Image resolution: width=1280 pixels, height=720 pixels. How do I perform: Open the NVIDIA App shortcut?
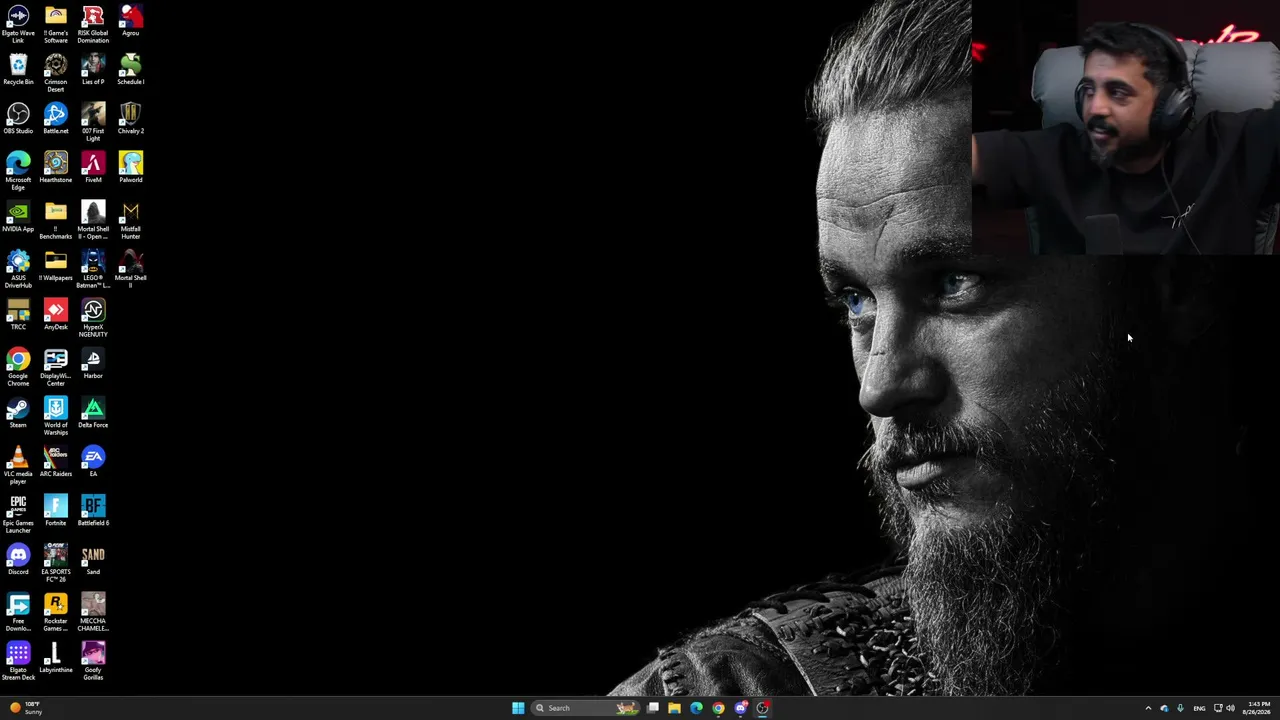coord(18,217)
